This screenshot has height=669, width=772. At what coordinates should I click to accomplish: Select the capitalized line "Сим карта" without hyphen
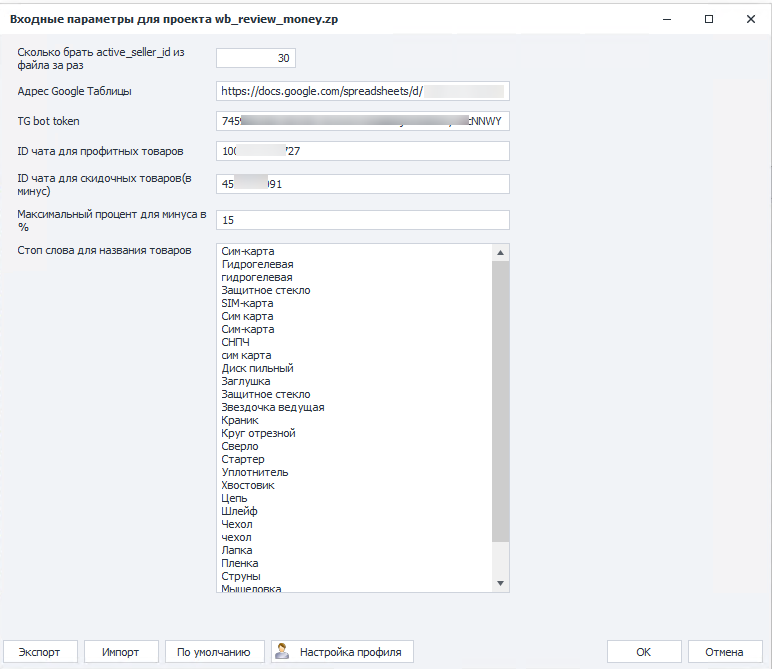[x=247, y=317]
